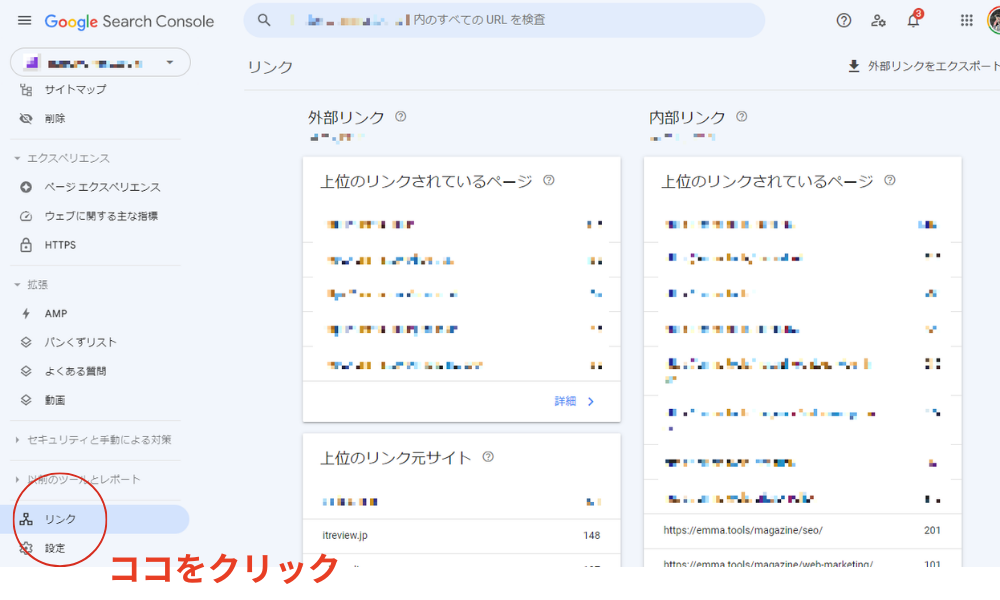Open the notifications bell

(912, 20)
